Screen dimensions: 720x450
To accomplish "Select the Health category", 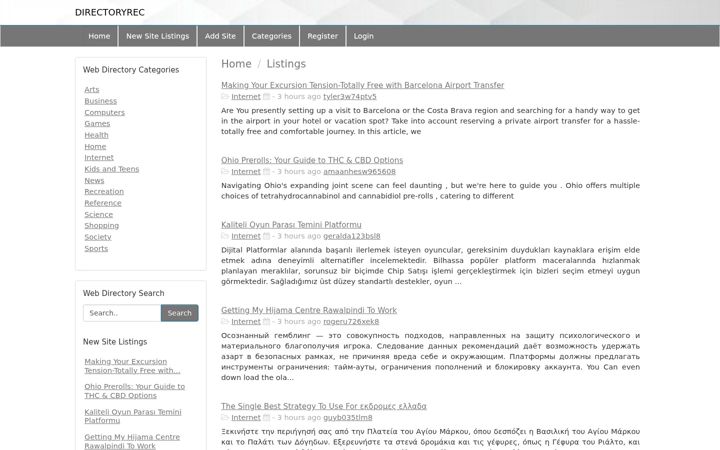I will tap(96, 135).
